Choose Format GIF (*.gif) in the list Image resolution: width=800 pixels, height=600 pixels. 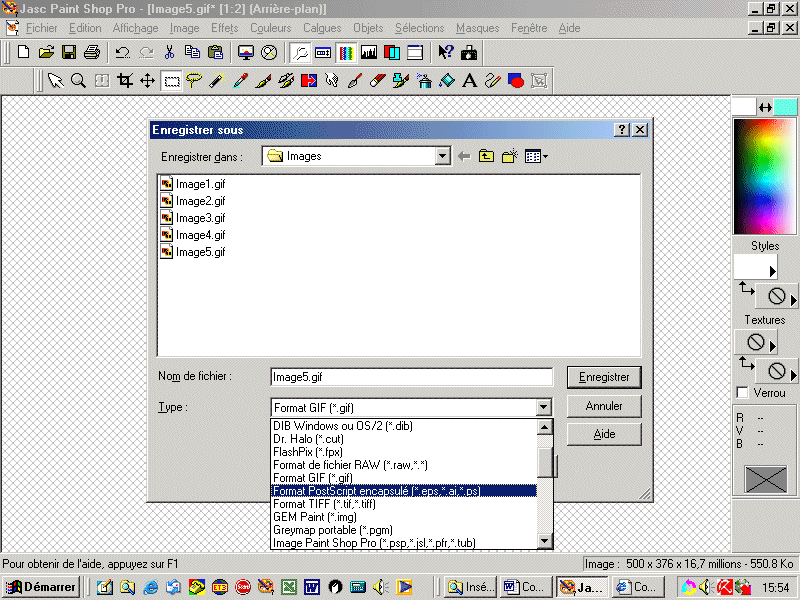[x=404, y=478]
